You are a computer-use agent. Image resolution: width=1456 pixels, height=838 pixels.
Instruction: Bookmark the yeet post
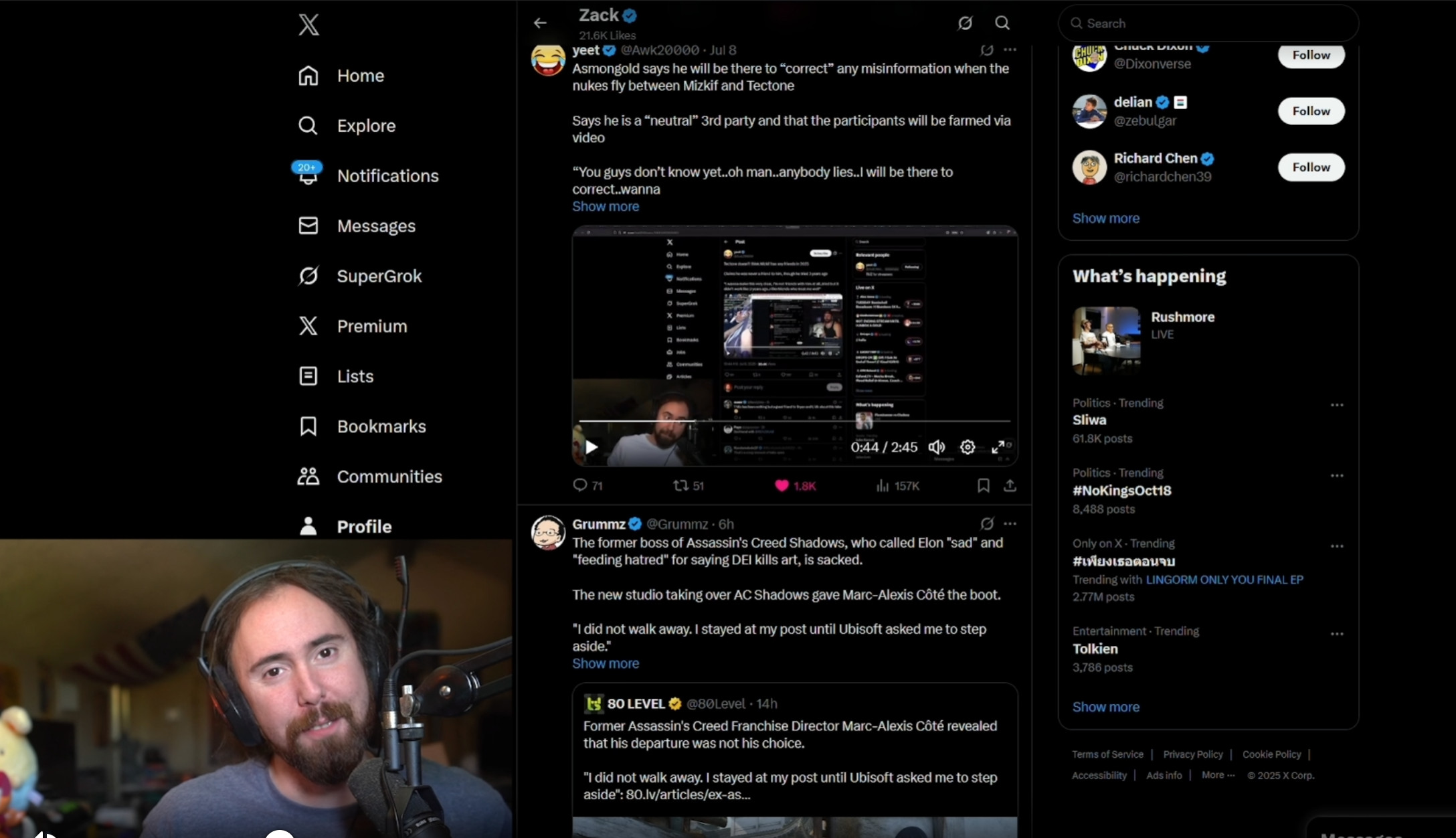click(x=983, y=485)
